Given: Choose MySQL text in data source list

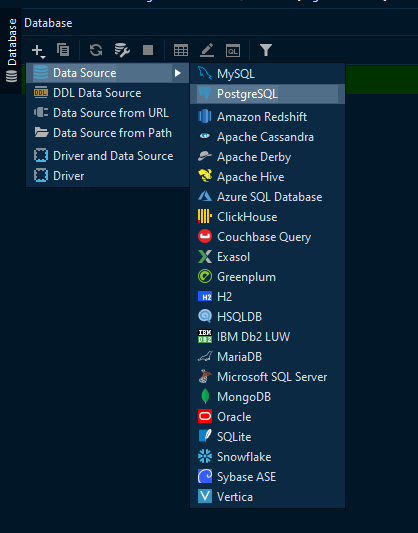Looking at the screenshot, I should pyautogui.click(x=236, y=74).
